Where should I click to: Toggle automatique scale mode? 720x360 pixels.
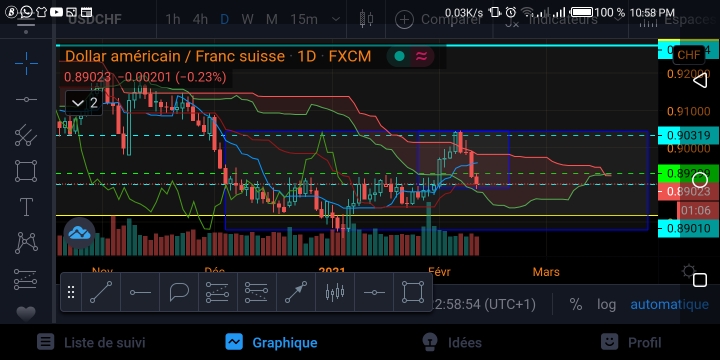click(x=669, y=304)
